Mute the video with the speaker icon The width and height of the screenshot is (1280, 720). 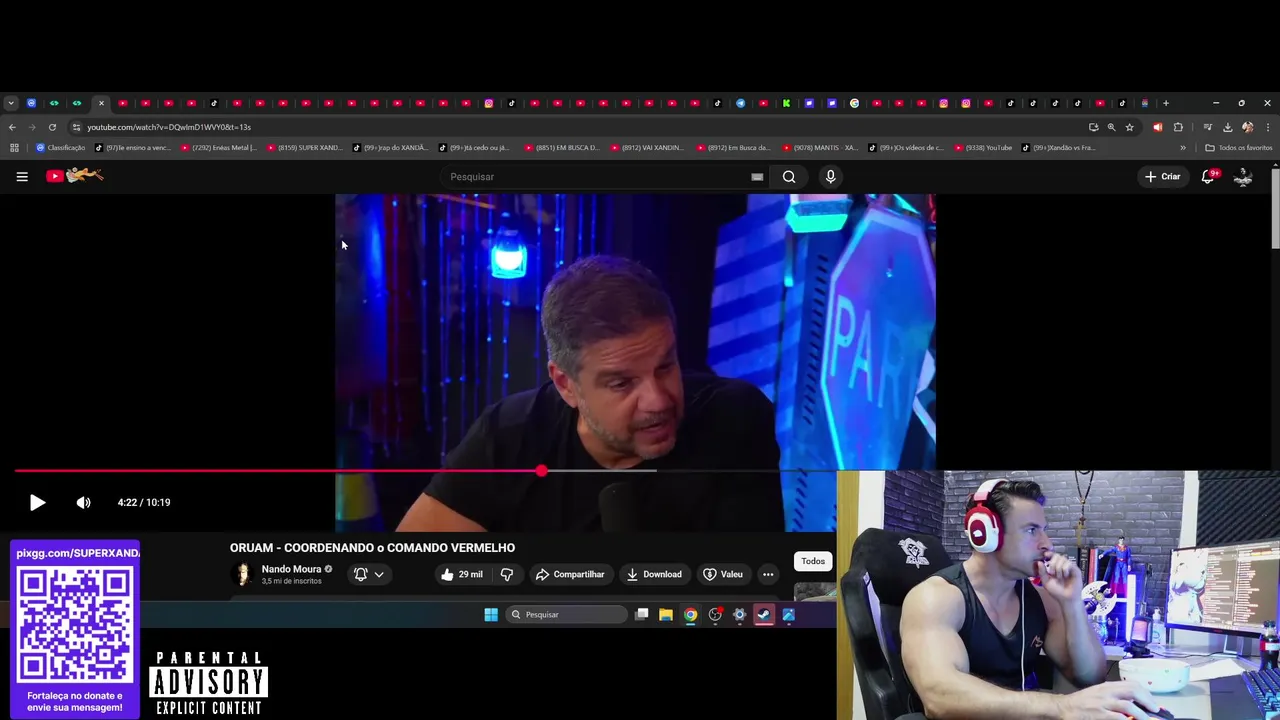84,503
